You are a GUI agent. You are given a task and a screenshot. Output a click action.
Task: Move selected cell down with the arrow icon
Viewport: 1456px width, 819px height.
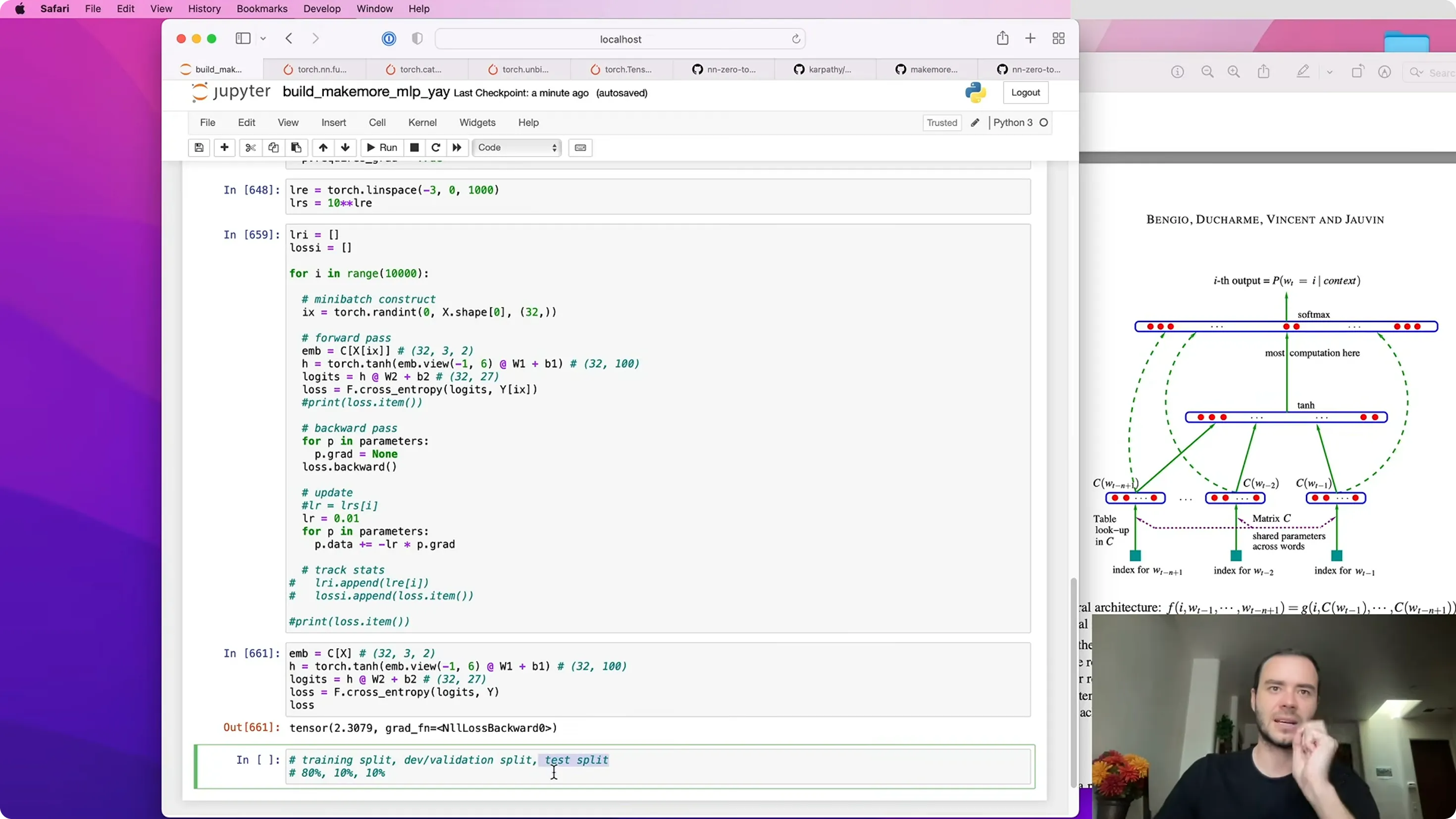(x=345, y=148)
